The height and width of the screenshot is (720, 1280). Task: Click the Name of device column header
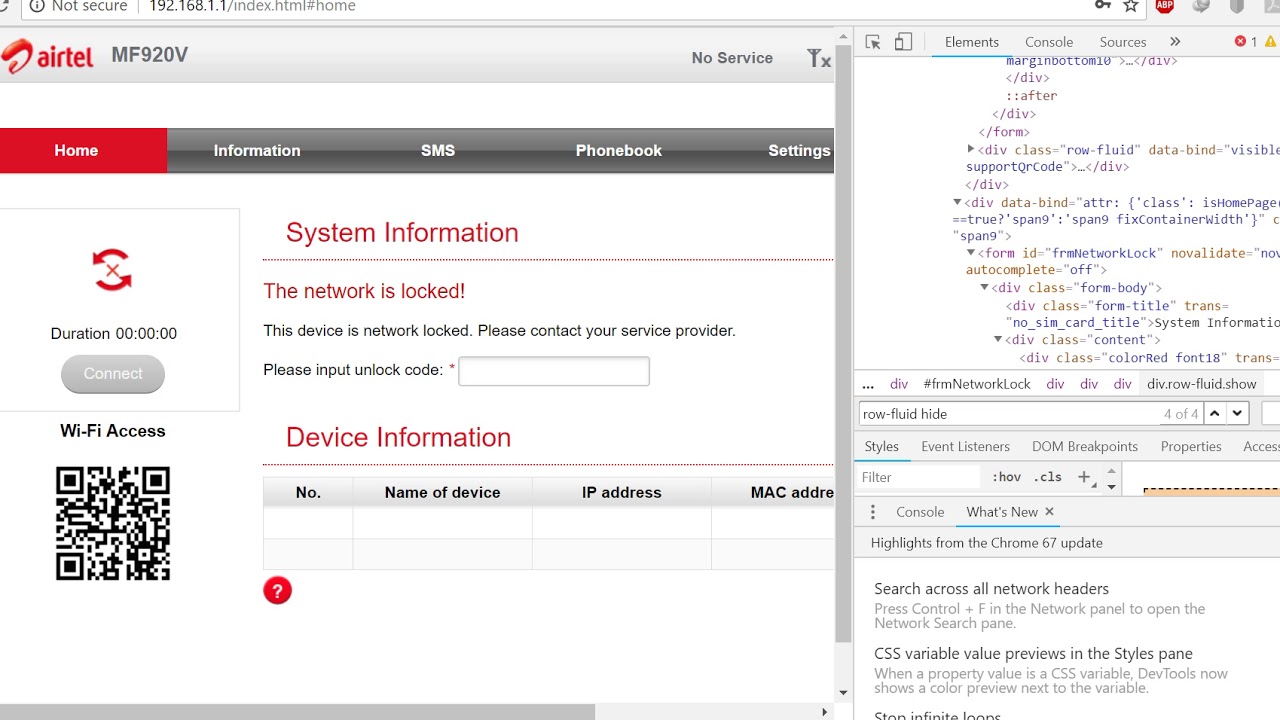(x=442, y=492)
